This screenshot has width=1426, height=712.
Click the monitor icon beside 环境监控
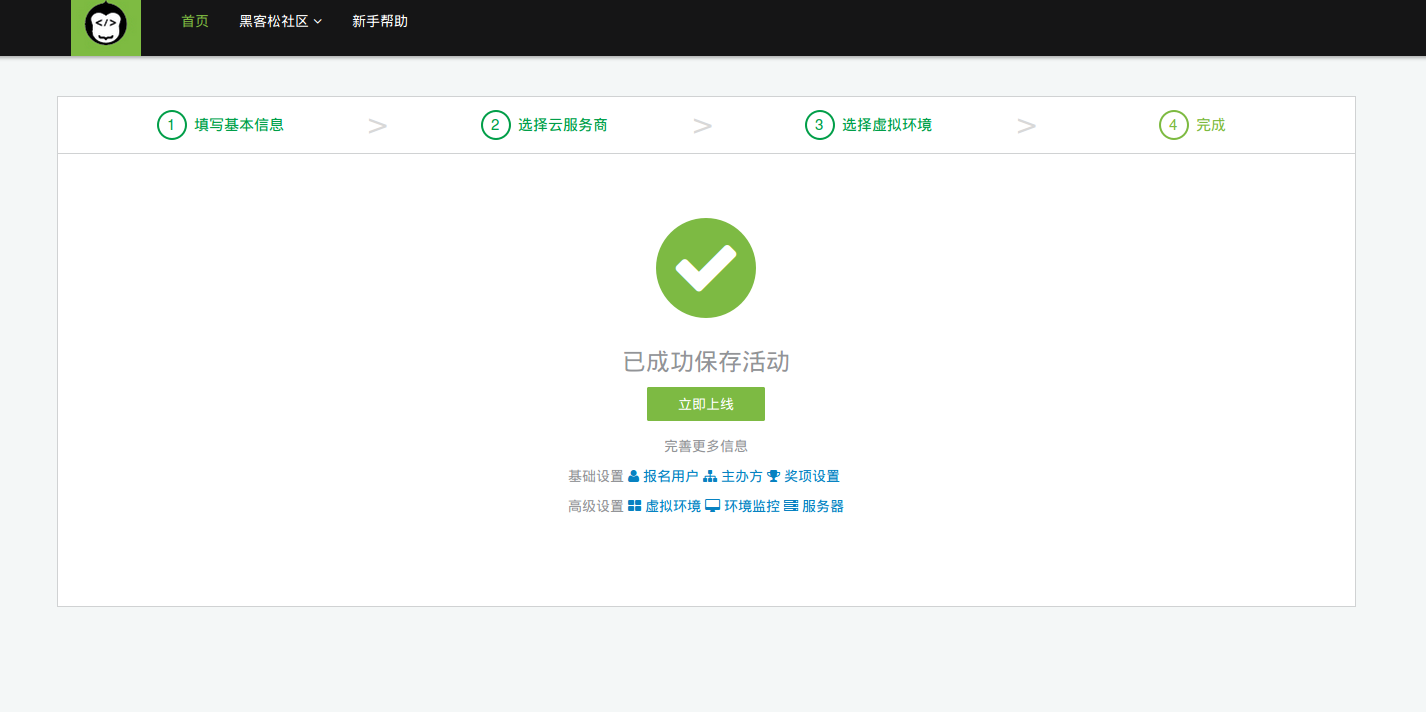(712, 506)
